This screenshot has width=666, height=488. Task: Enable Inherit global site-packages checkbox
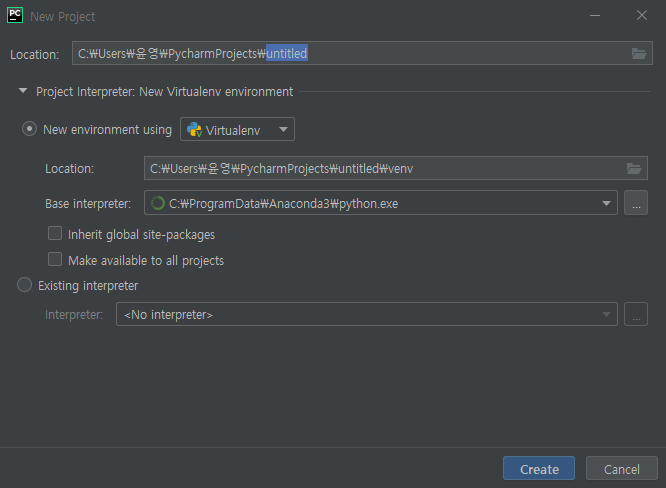[55, 234]
